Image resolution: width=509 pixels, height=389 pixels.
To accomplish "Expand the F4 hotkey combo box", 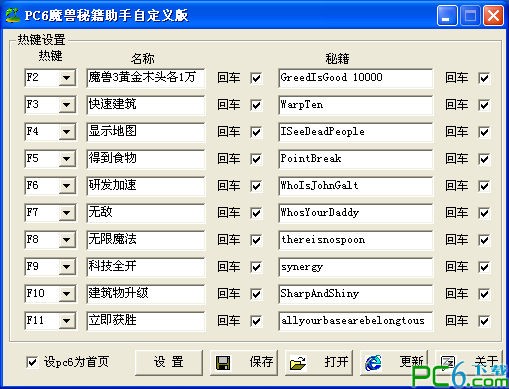I will pyautogui.click(x=67, y=132).
